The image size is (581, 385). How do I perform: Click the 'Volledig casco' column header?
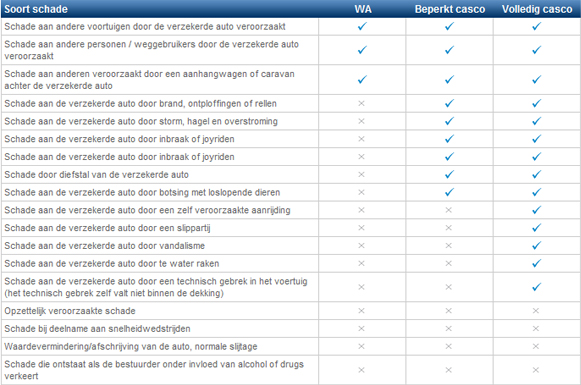[537, 9]
